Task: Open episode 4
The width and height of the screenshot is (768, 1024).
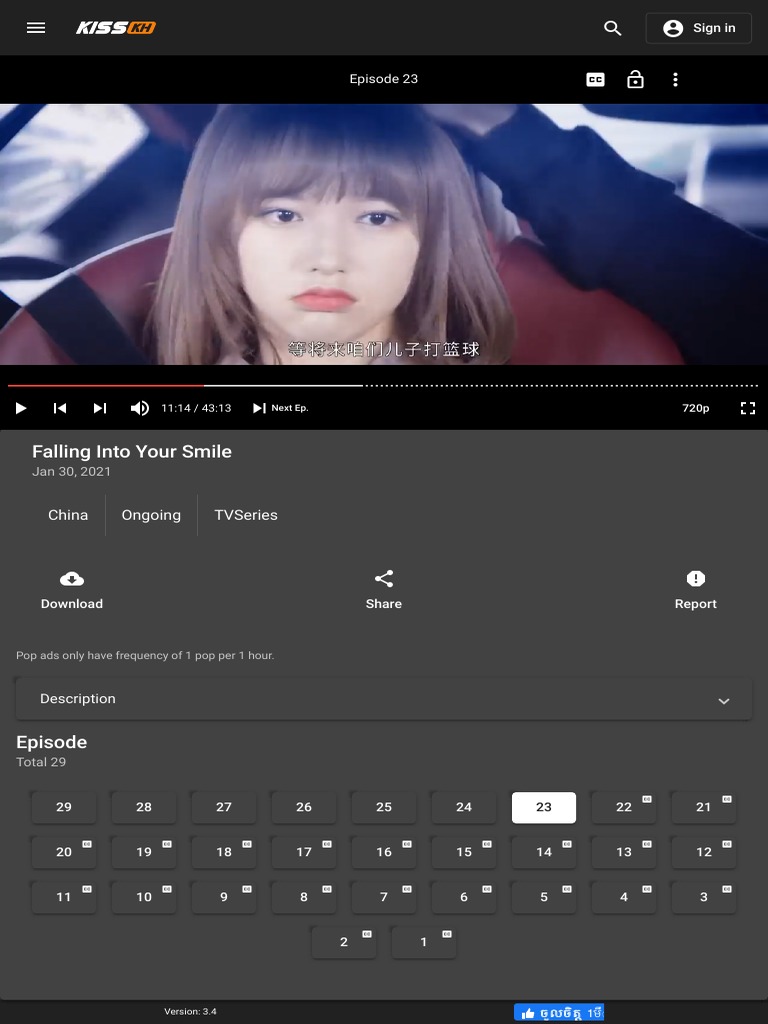Action: click(x=624, y=897)
